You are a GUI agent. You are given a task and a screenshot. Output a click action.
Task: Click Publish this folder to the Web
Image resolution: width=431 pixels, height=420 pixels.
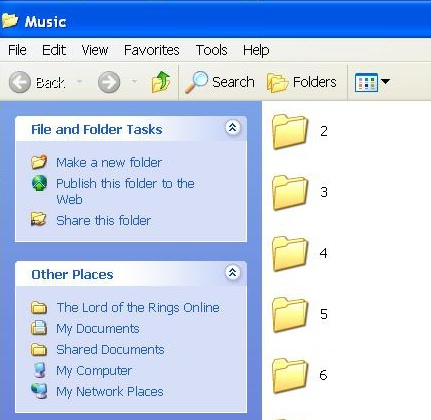click(125, 191)
